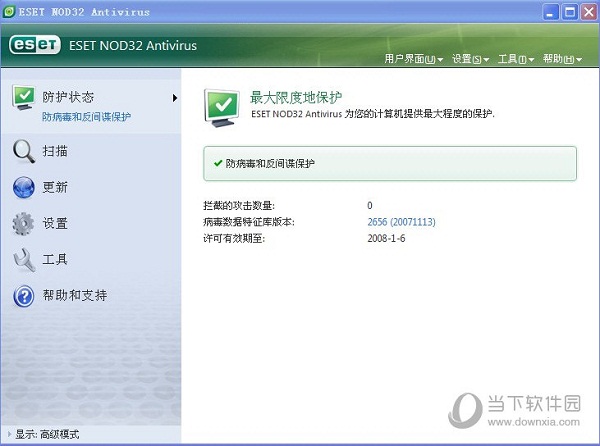This screenshot has height=446, width=600.
Task: Click the ESET NOD32 Antivirus header title
Action: click(x=133, y=46)
